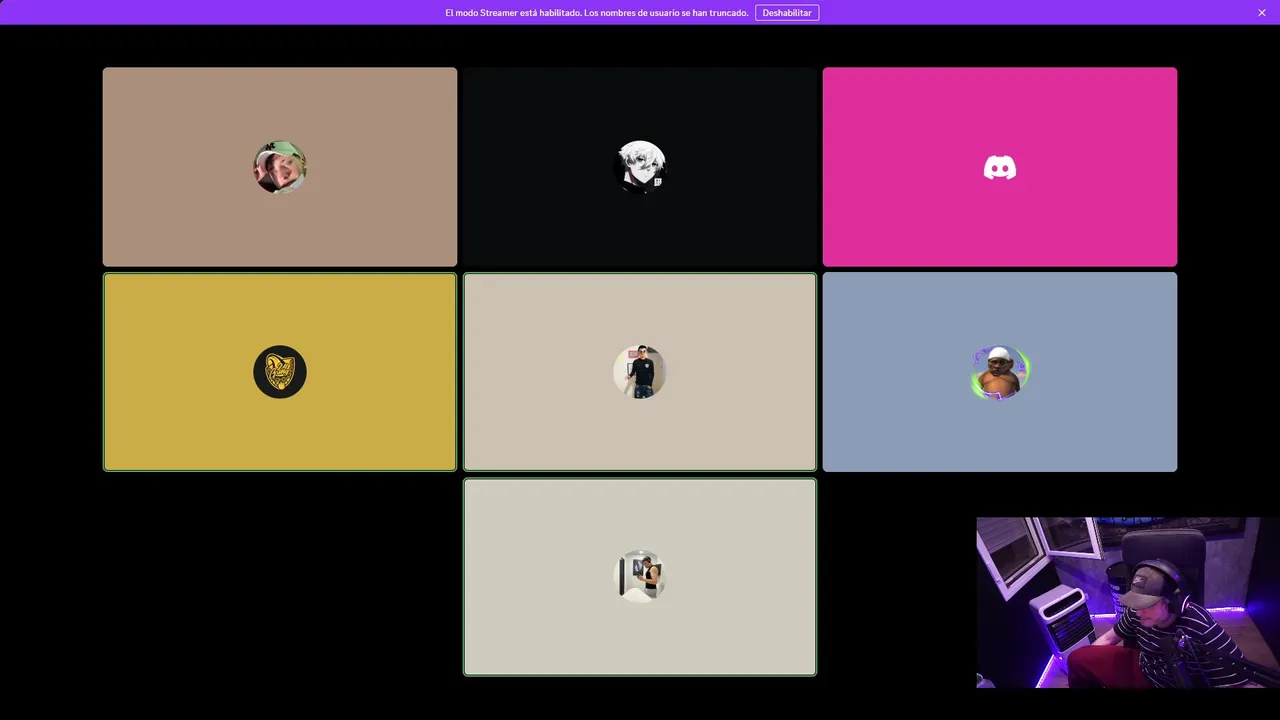This screenshot has width=1280, height=720.
Task: Select avatar with green cap in tan tile
Action: [x=280, y=167]
